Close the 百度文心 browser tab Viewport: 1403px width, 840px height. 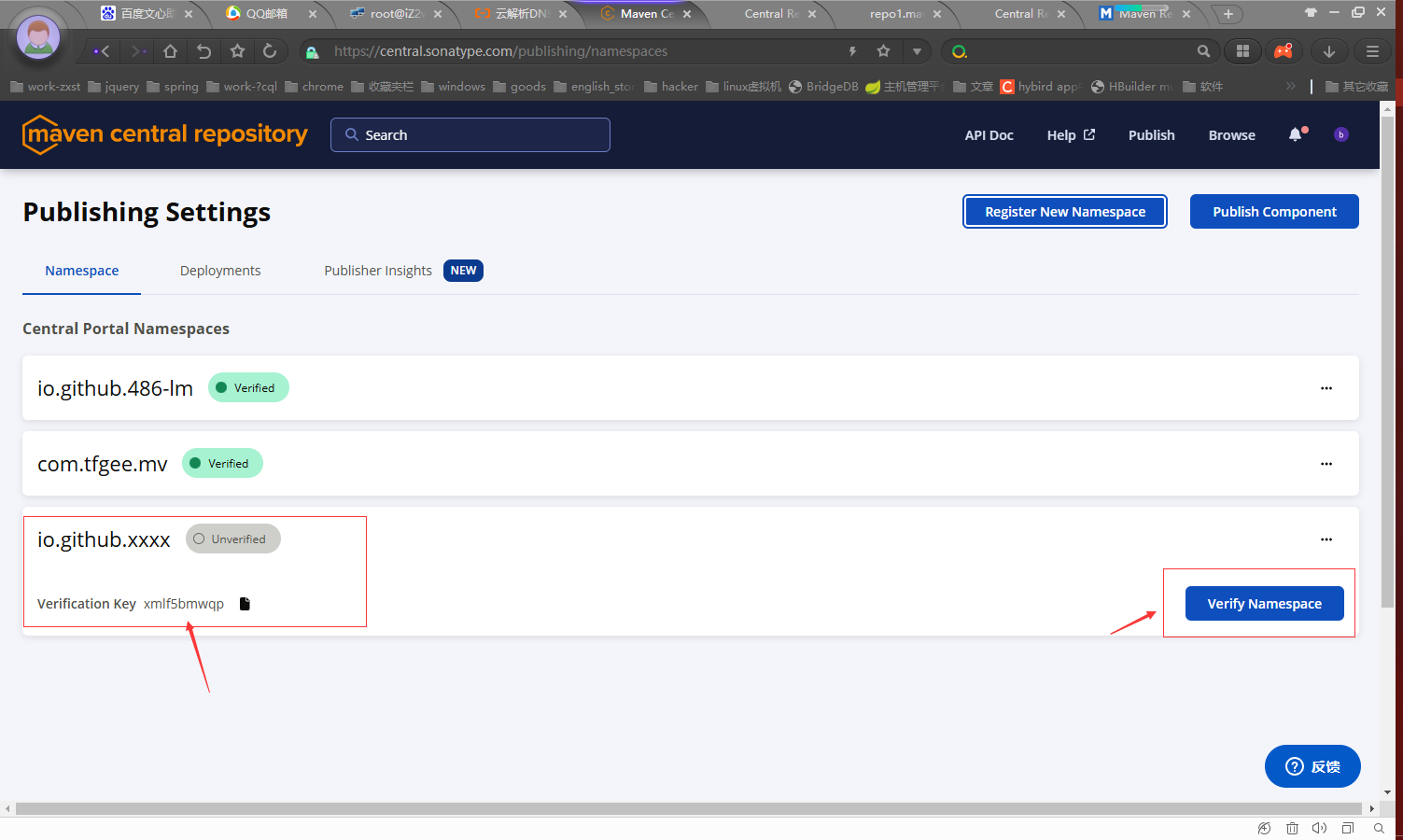(189, 14)
